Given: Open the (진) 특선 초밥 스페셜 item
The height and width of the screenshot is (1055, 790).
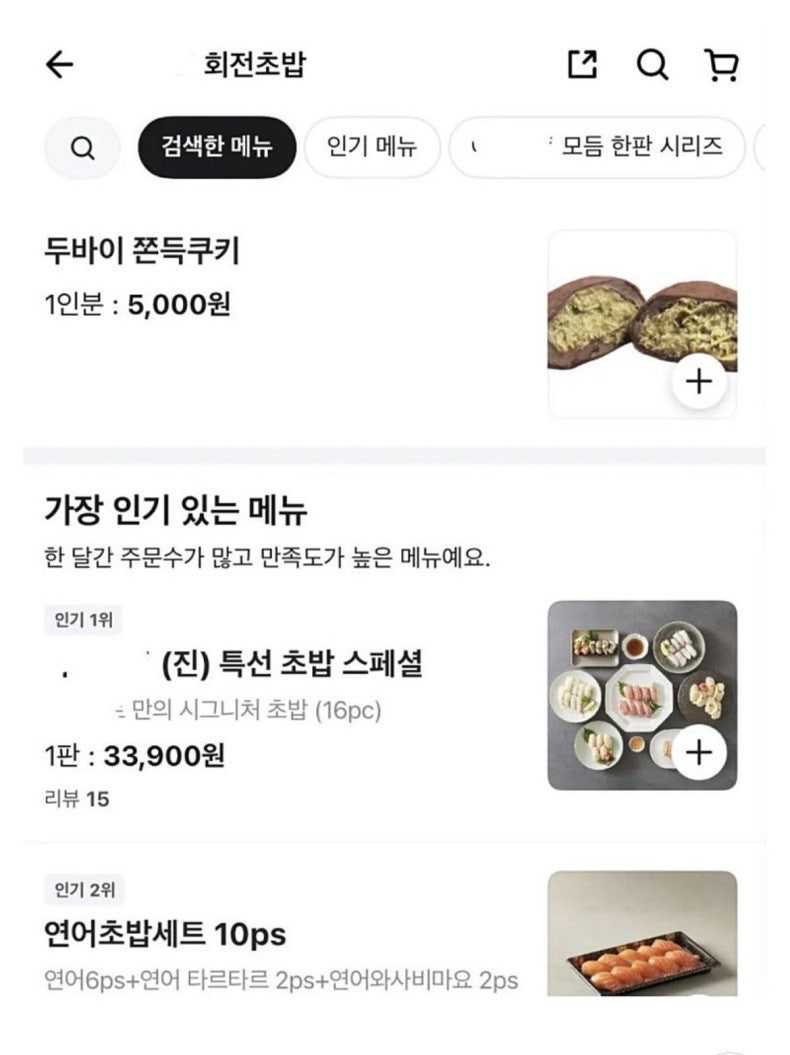Looking at the screenshot, I should [x=291, y=663].
